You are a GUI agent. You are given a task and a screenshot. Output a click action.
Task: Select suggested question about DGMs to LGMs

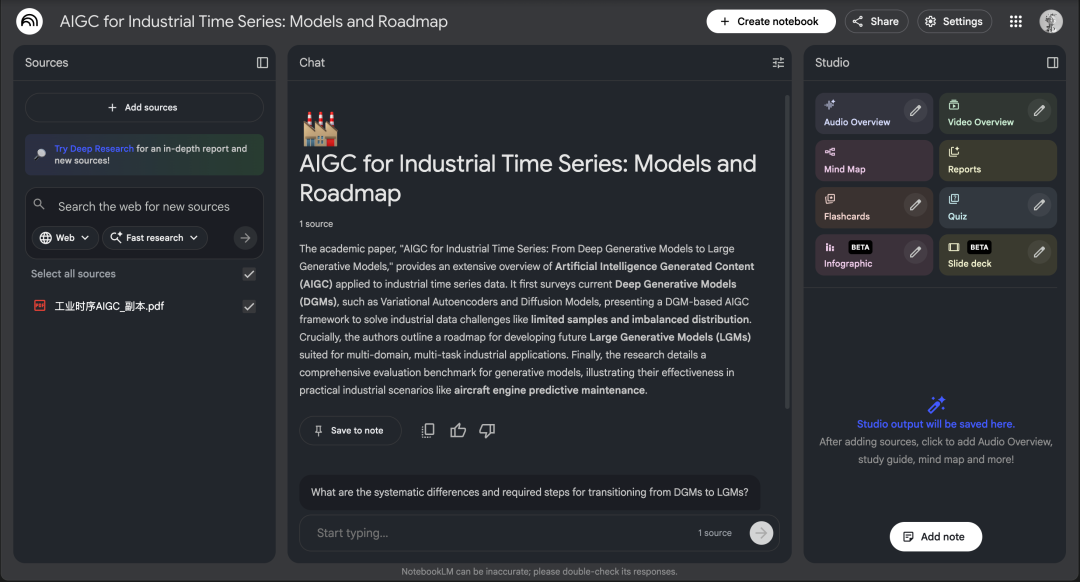[x=529, y=492]
